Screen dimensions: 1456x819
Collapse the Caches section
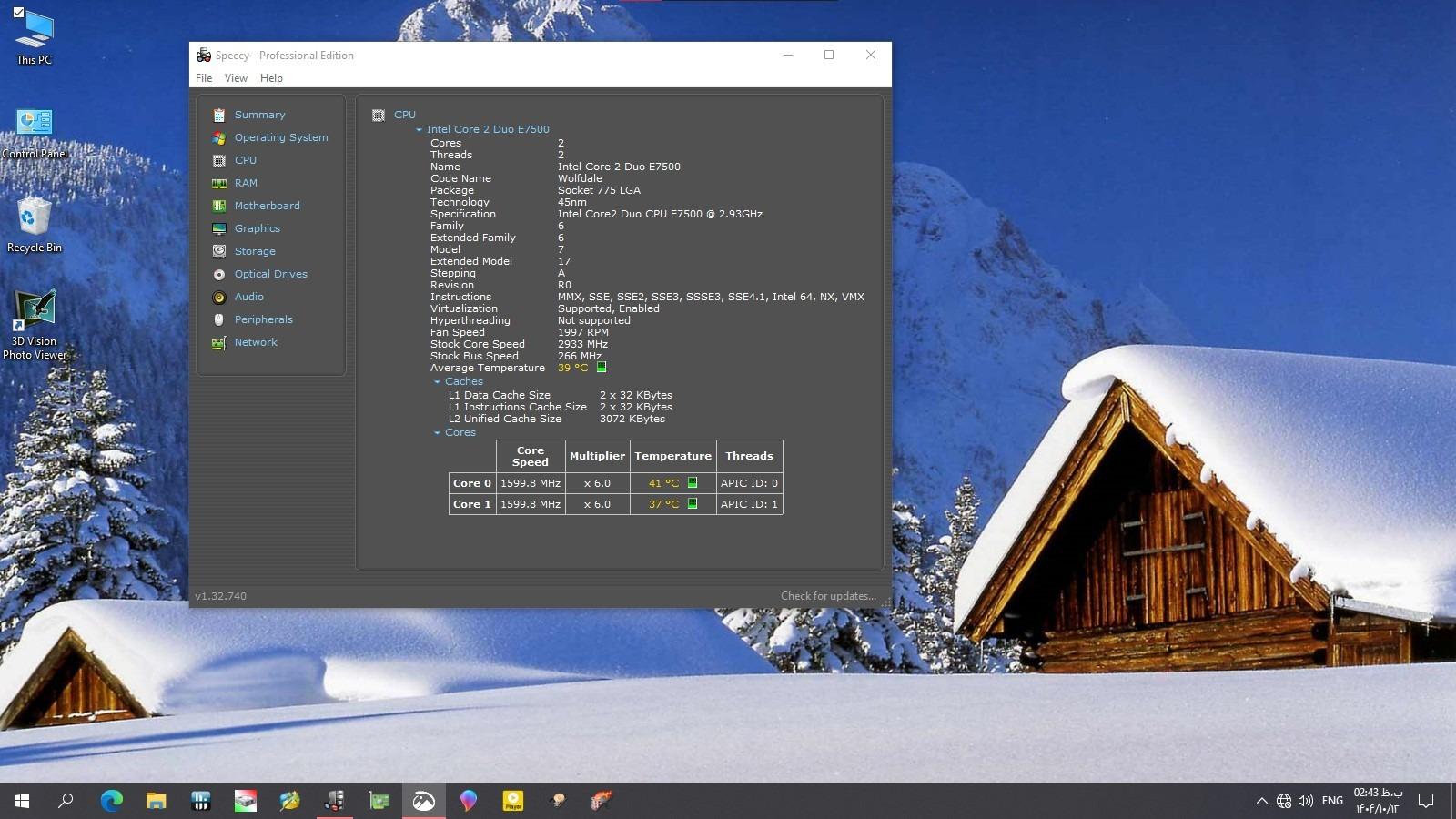[438, 382]
